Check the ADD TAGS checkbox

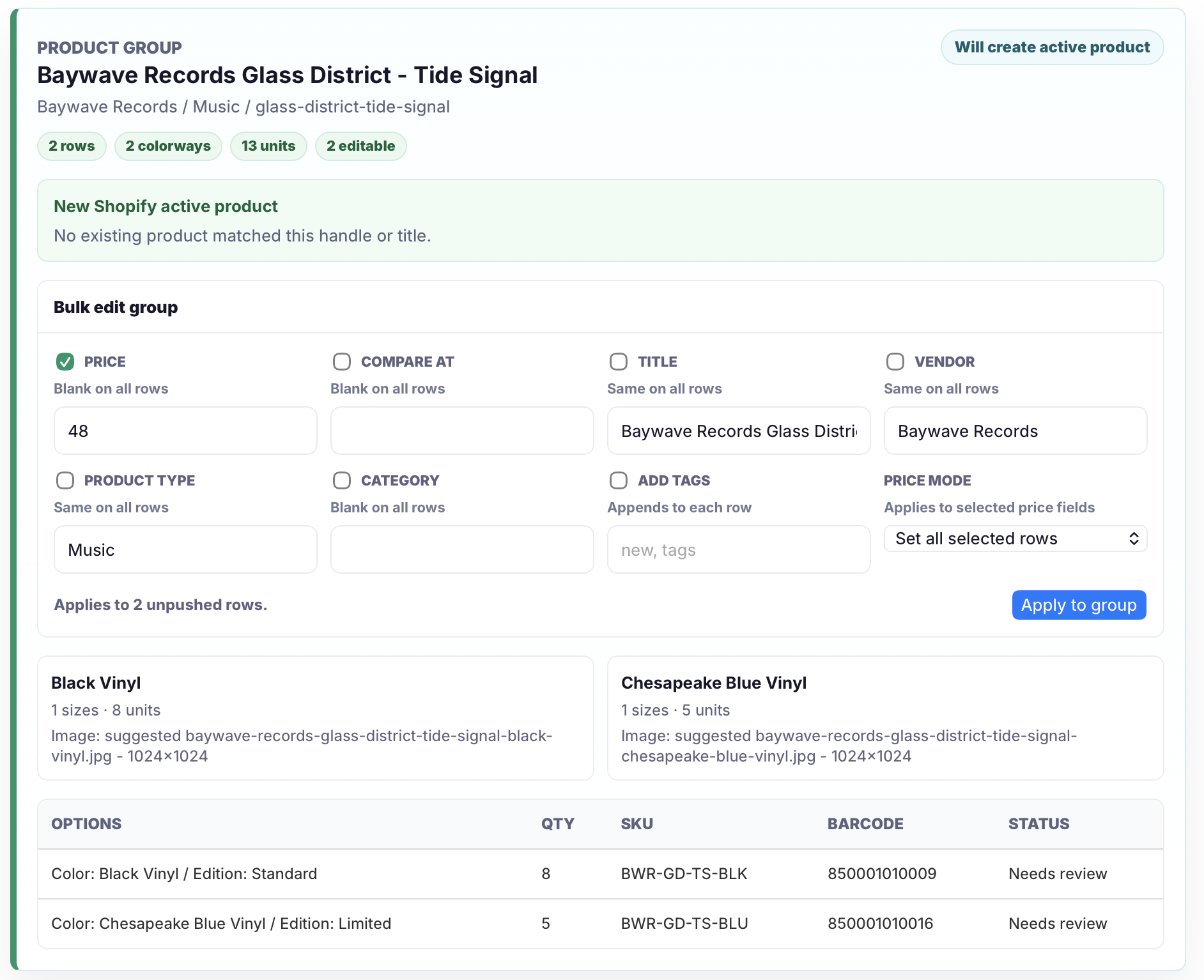[619, 480]
